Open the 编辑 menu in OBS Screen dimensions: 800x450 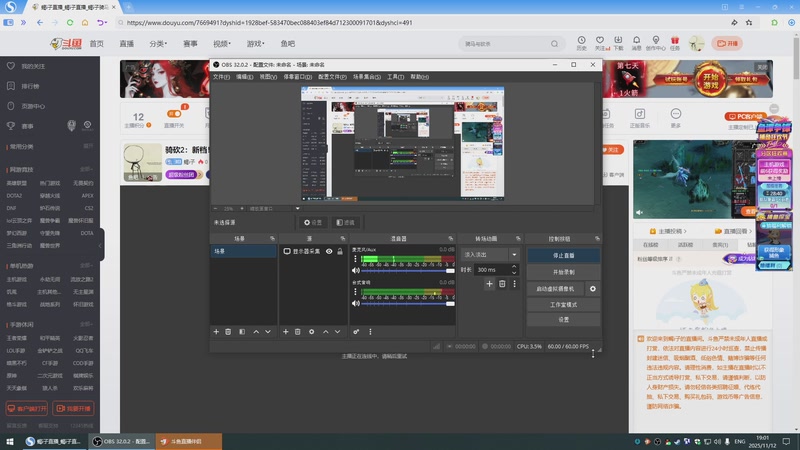pyautogui.click(x=244, y=77)
